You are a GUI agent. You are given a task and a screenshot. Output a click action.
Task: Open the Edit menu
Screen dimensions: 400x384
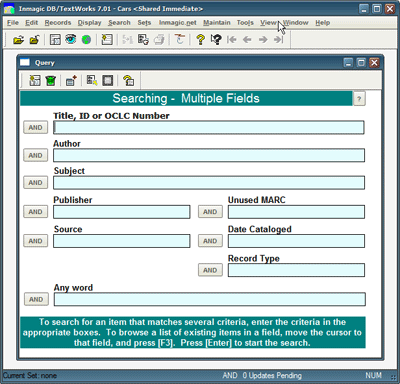click(x=32, y=23)
